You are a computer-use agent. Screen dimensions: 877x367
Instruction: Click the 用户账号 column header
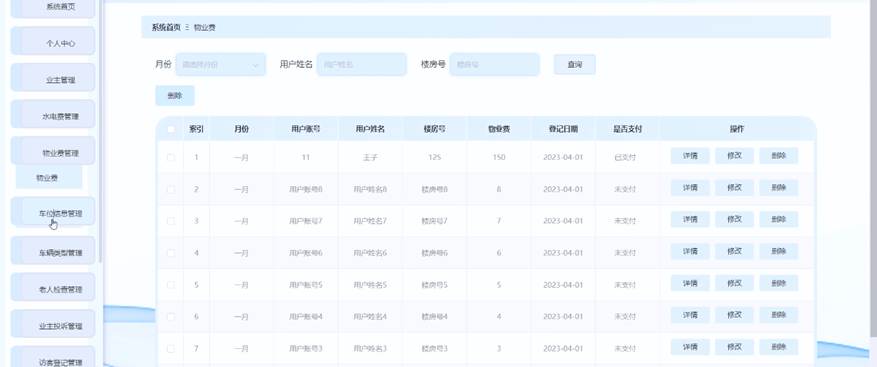coord(306,129)
